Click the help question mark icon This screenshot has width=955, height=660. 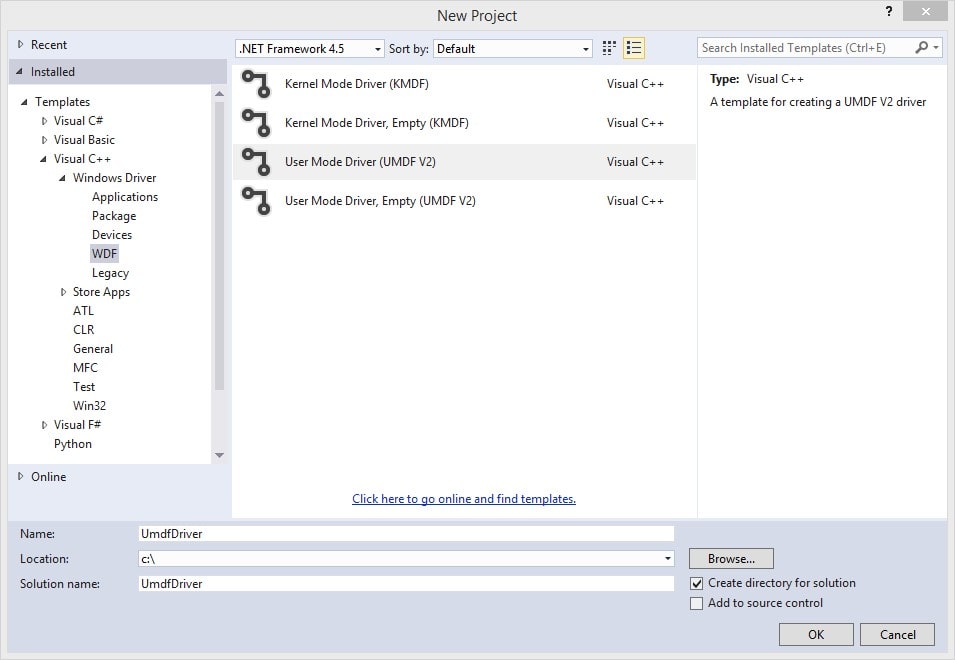point(889,12)
